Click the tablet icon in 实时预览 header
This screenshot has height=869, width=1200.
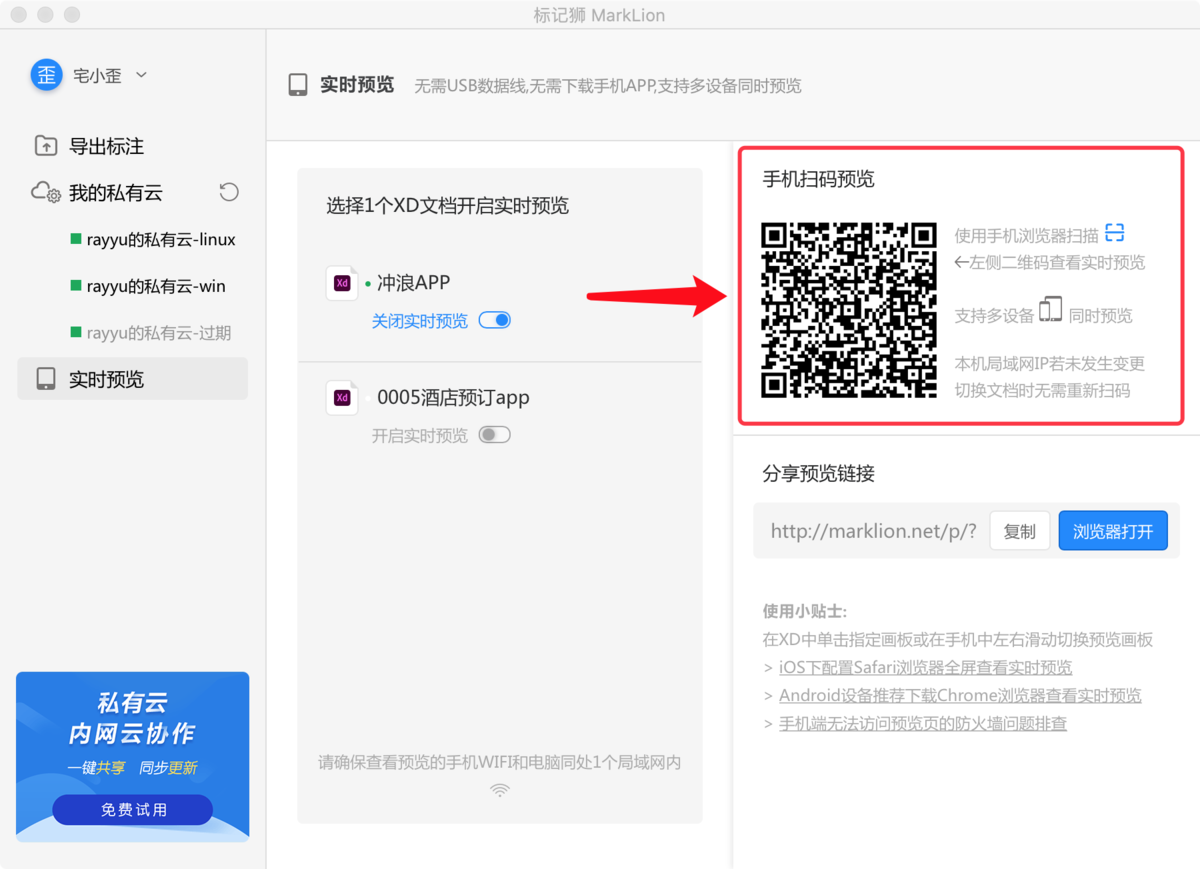(298, 85)
